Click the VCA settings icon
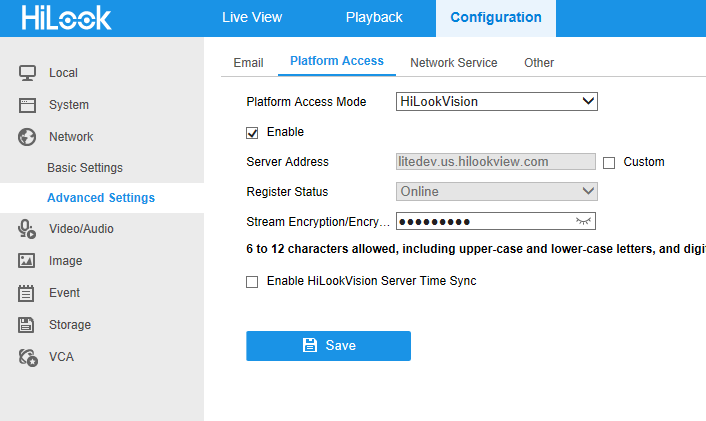This screenshot has width=706, height=421. tap(28, 357)
